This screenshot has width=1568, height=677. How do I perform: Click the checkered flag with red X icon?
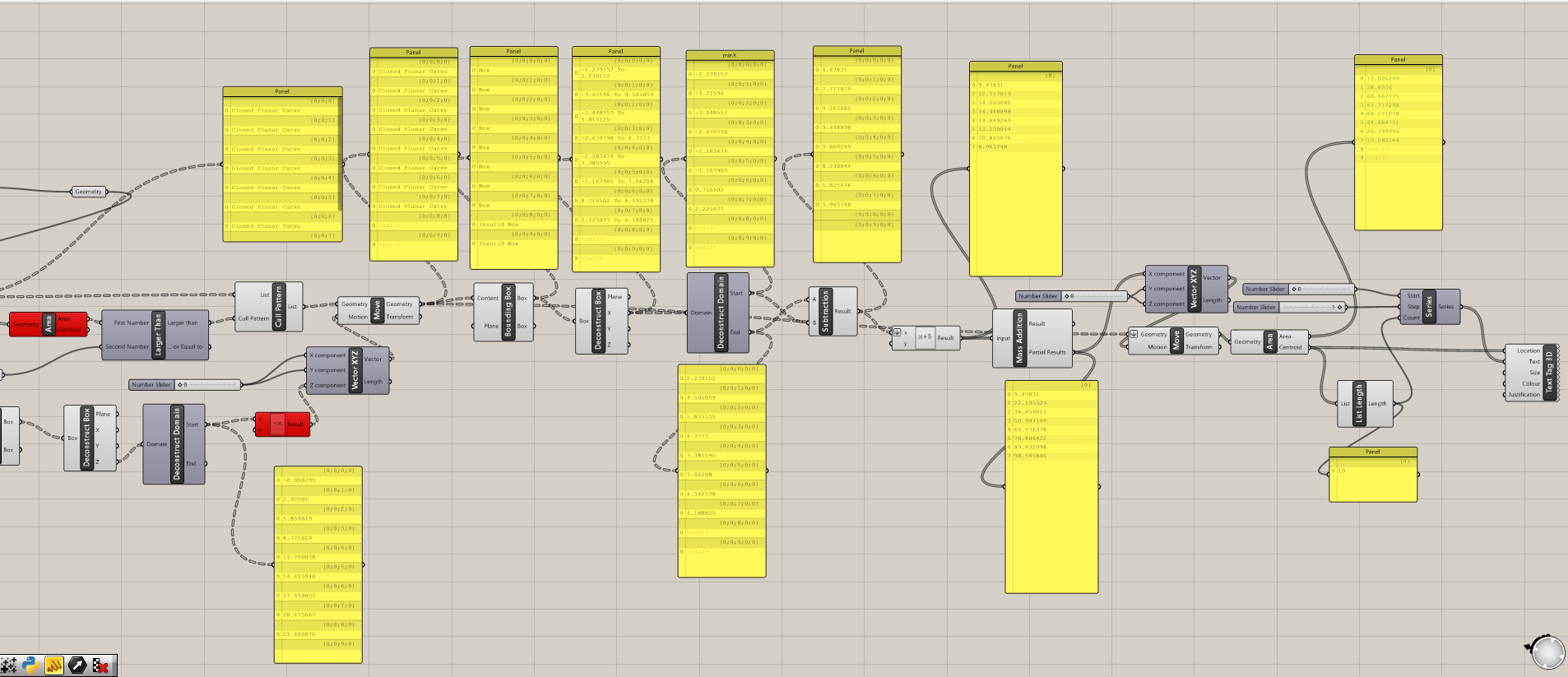100,665
